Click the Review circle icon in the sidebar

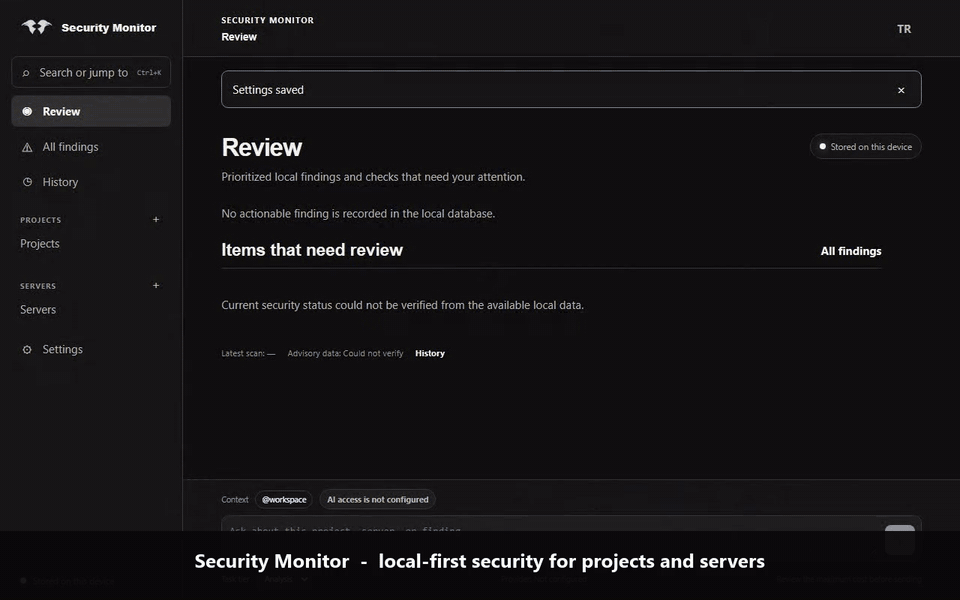[27, 111]
